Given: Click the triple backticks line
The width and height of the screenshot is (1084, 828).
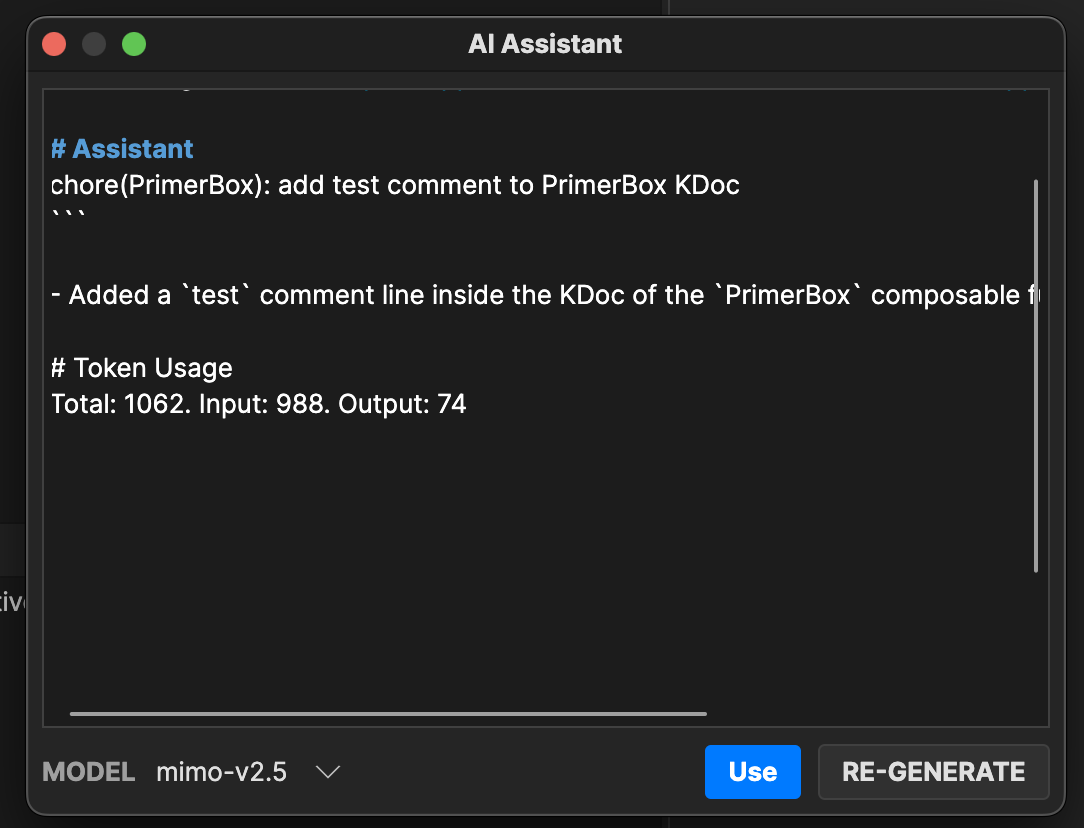Looking at the screenshot, I should click(68, 216).
